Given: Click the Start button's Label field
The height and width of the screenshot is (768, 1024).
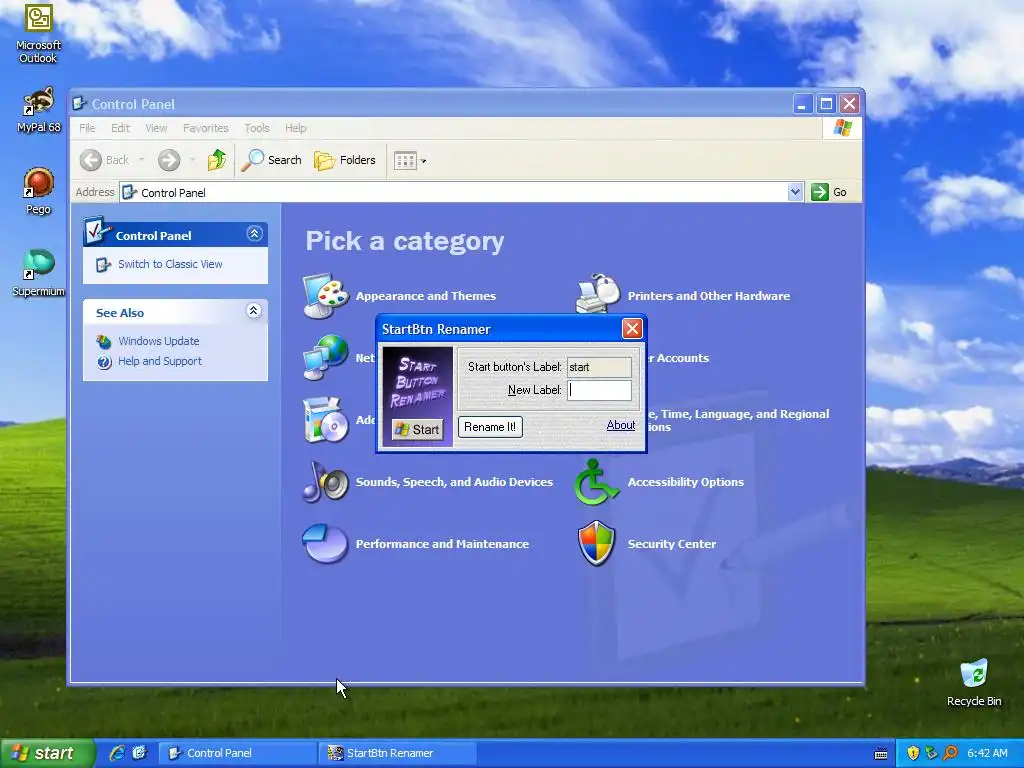Looking at the screenshot, I should click(599, 367).
